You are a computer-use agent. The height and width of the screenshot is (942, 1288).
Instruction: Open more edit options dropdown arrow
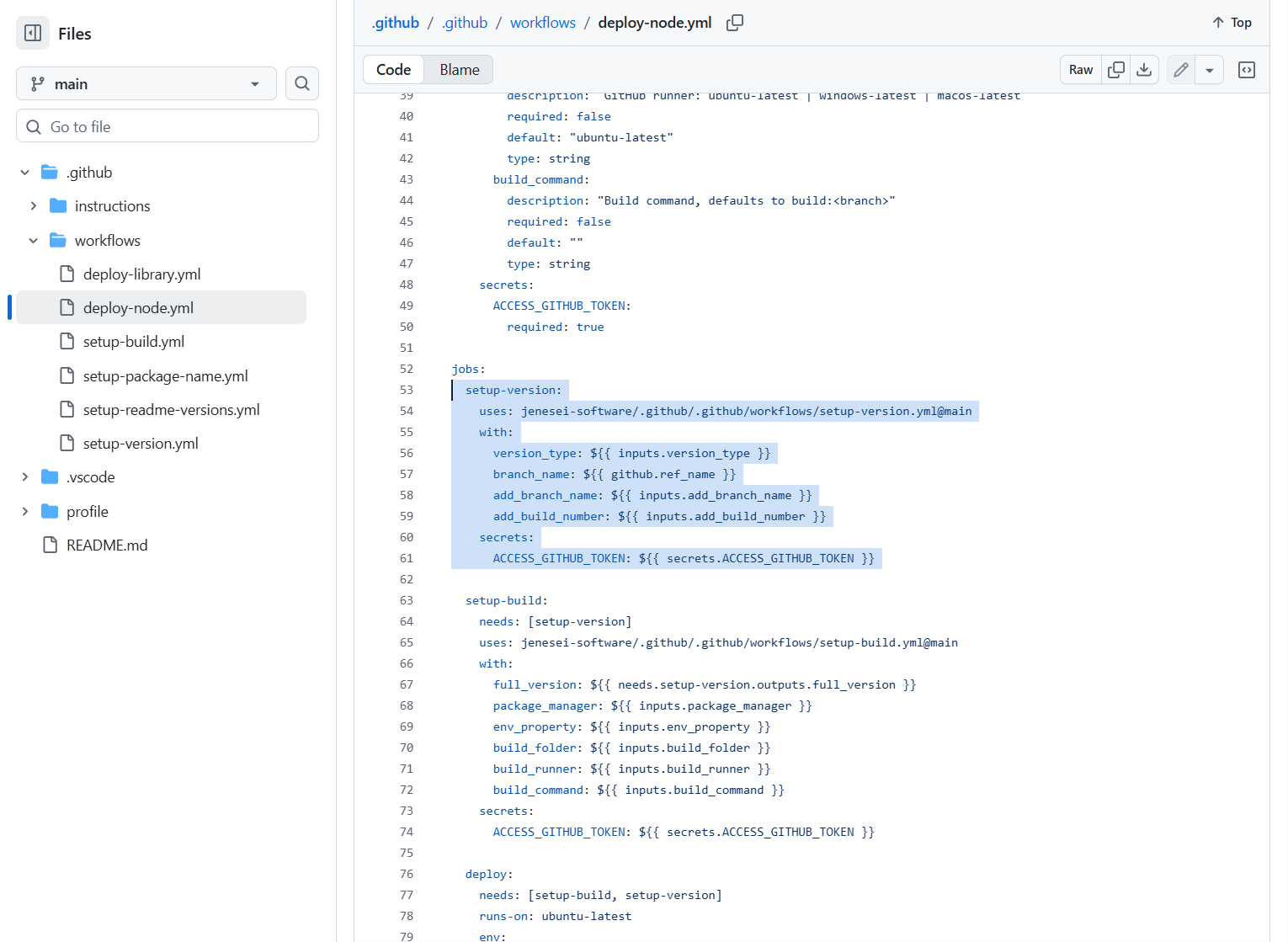1210,70
